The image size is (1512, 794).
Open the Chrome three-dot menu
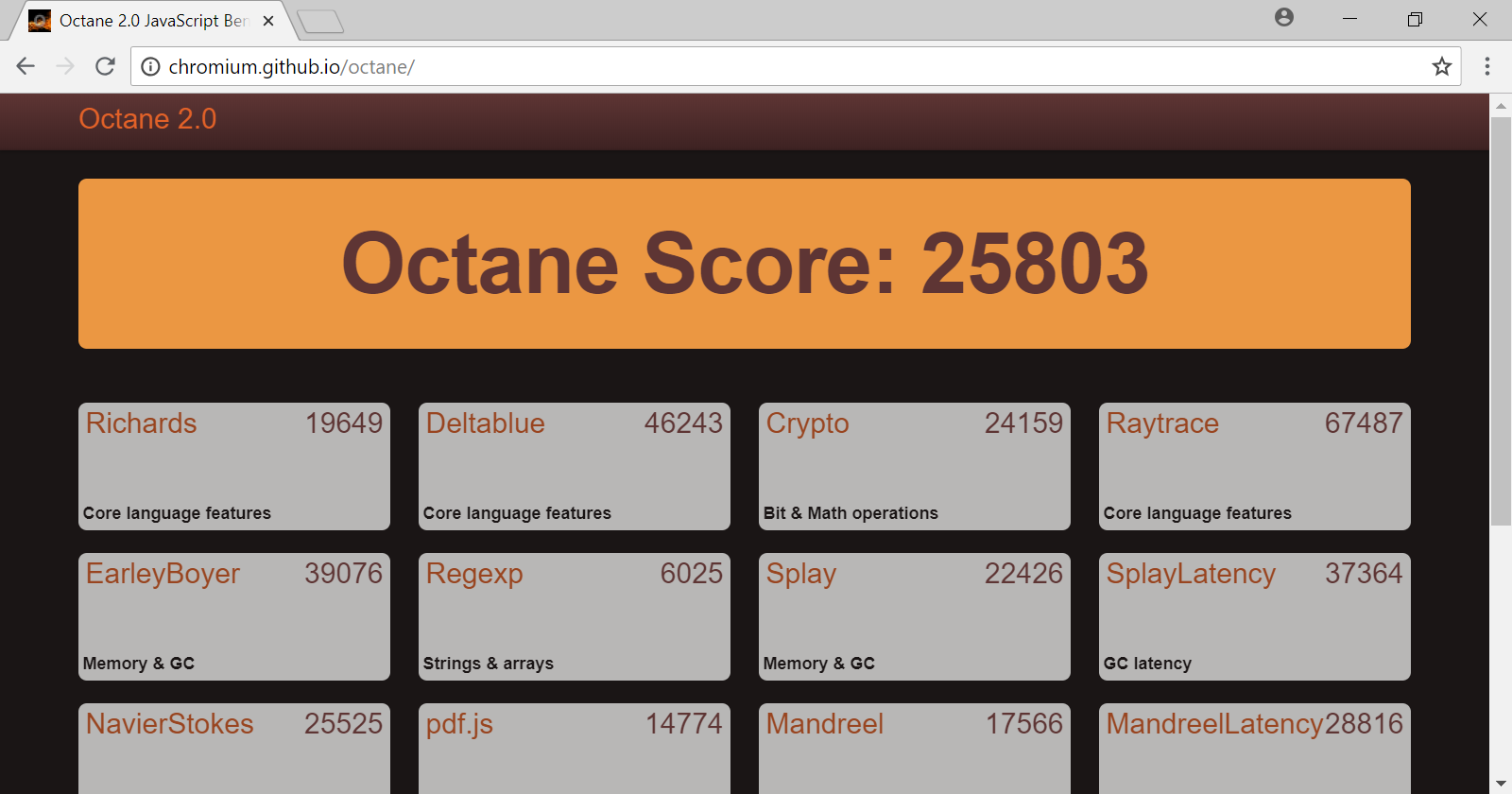(1486, 66)
